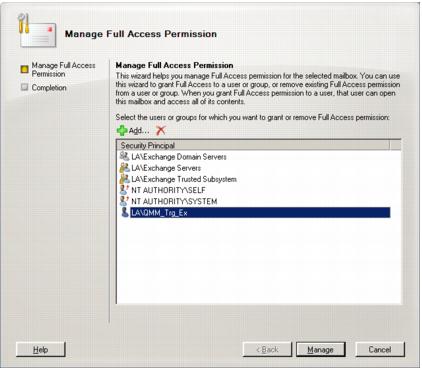
Task: Click the Cancel button
Action: [380, 350]
